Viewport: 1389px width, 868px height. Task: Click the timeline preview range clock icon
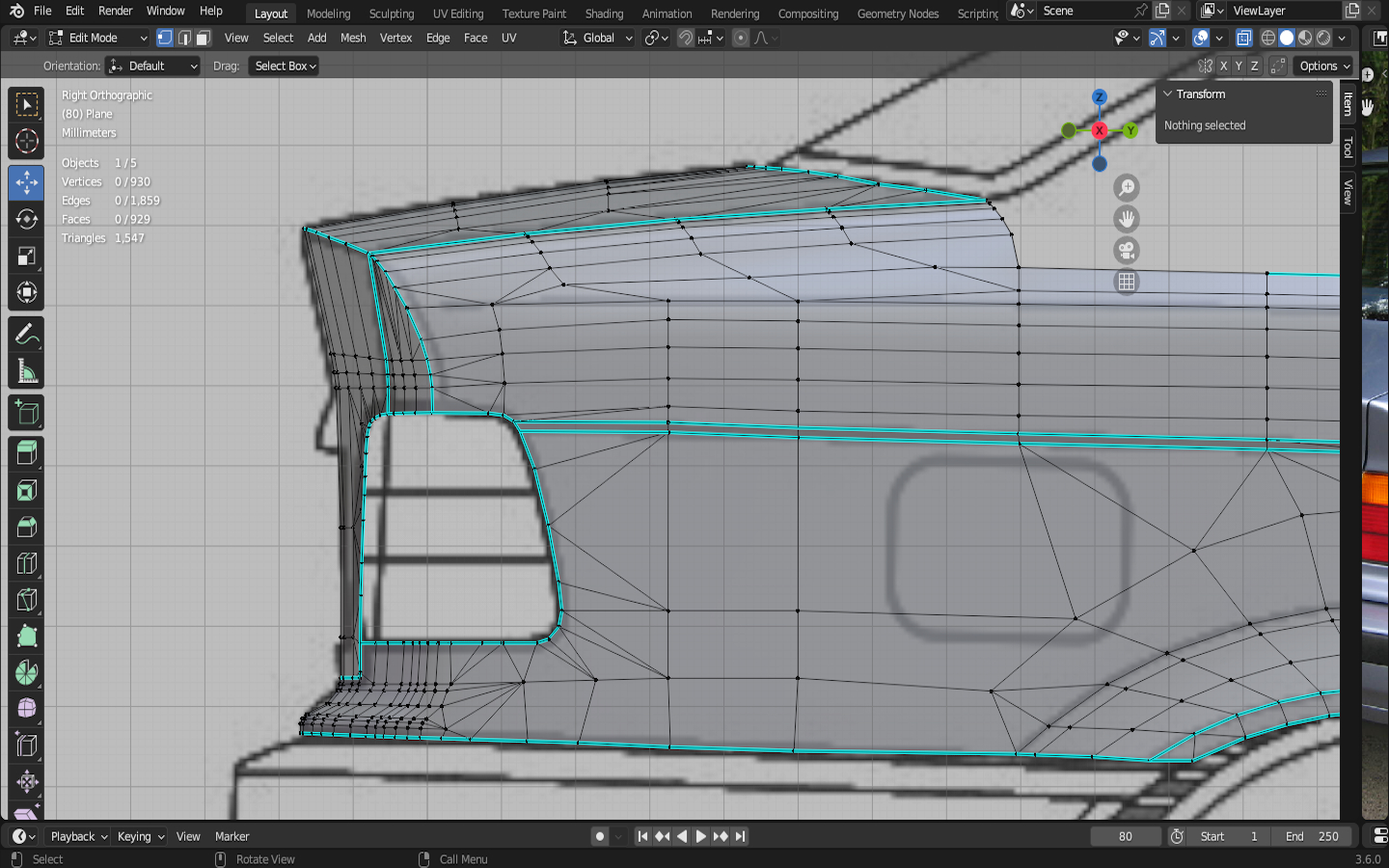(1177, 836)
